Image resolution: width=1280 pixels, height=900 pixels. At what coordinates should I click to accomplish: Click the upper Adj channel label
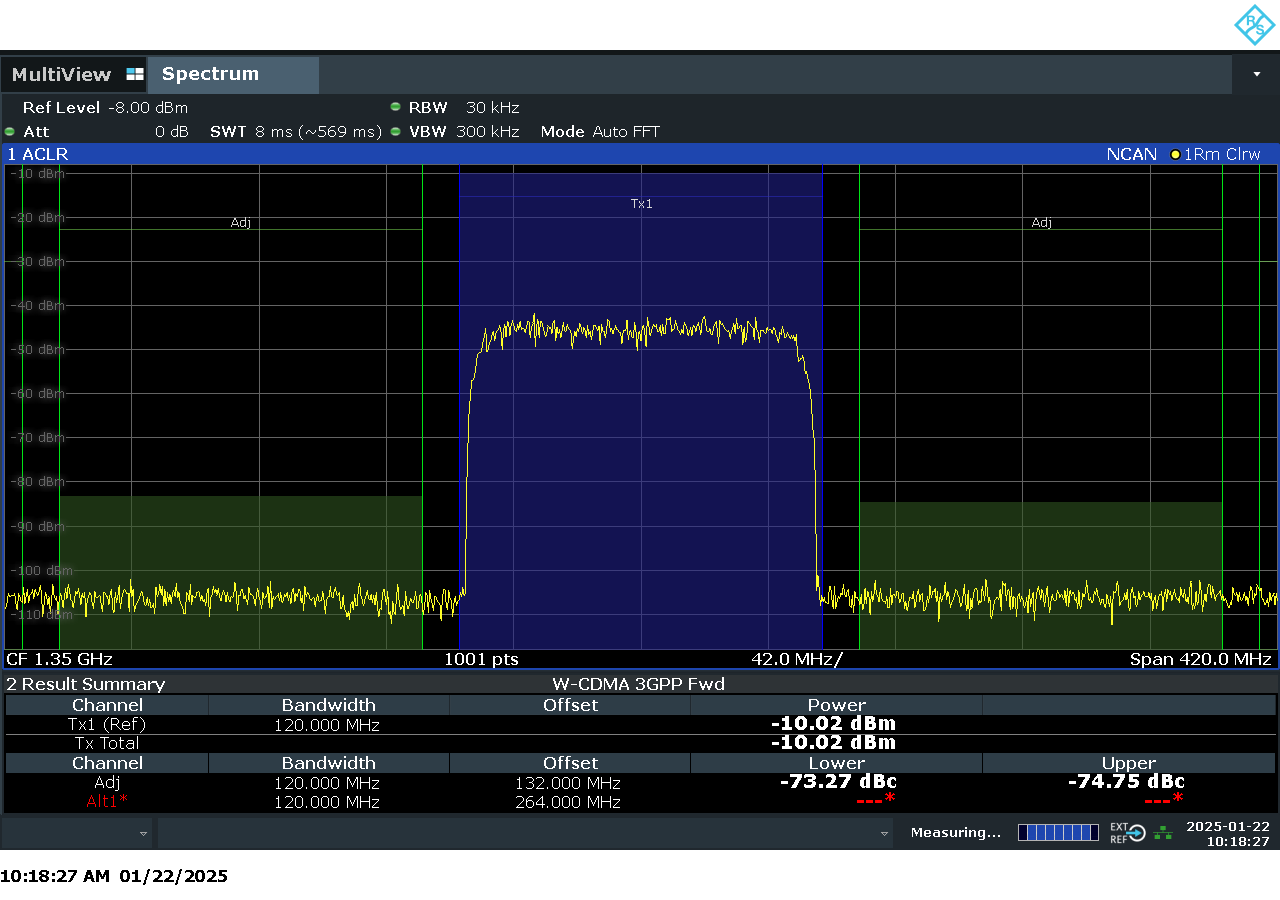point(1041,223)
